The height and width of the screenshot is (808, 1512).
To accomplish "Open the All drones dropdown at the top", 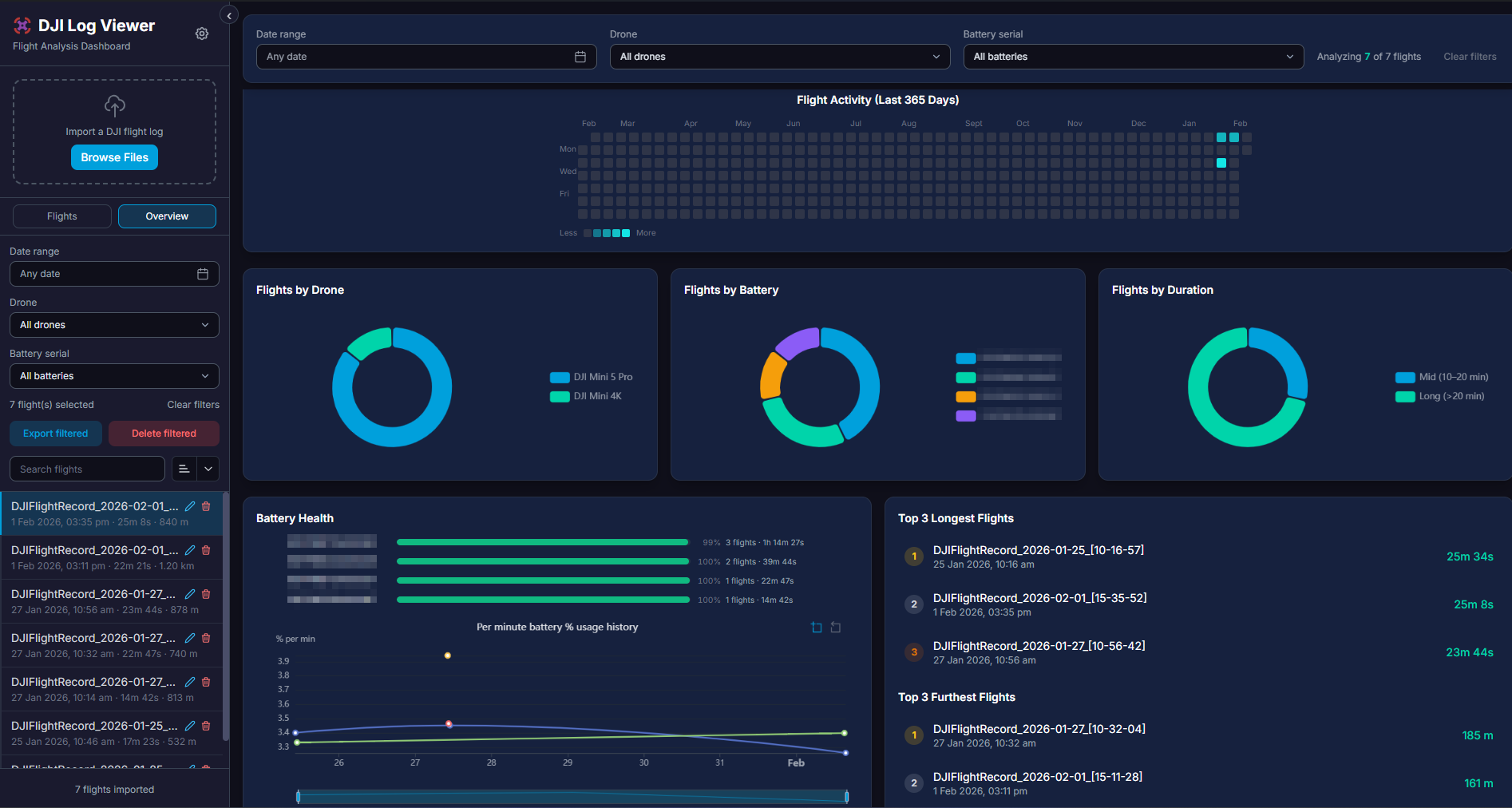I will pos(778,57).
